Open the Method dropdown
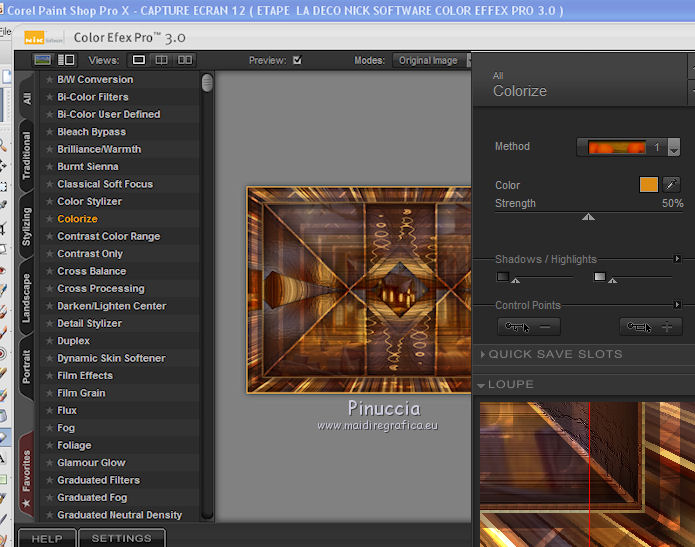Viewport: 695px width, 547px height. click(674, 148)
